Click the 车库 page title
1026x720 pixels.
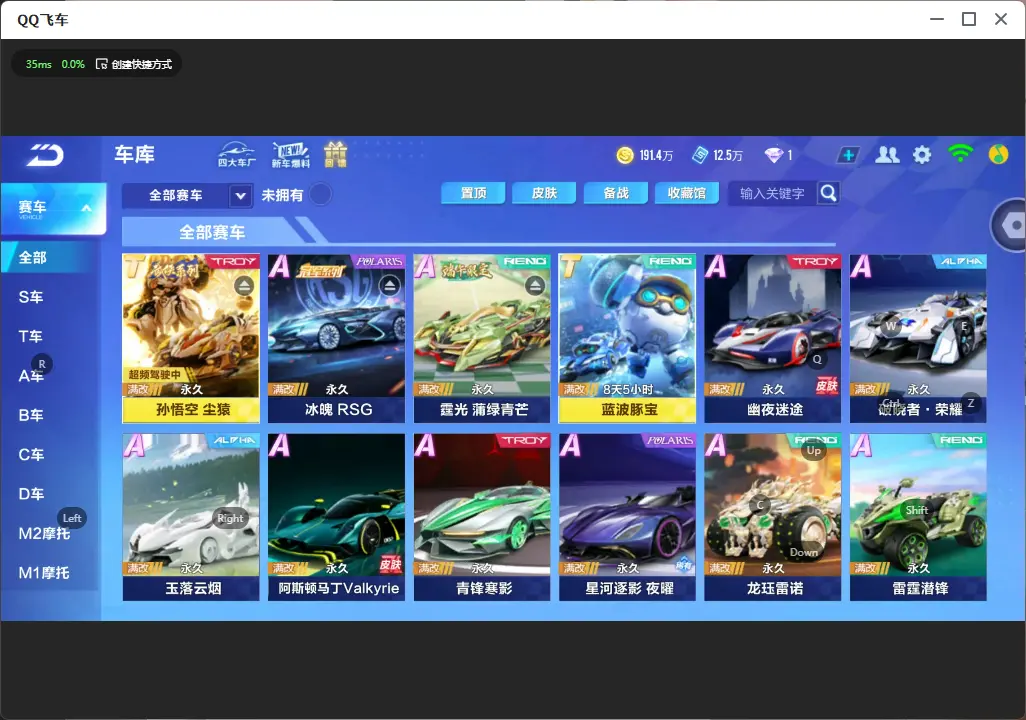pyautogui.click(x=135, y=154)
